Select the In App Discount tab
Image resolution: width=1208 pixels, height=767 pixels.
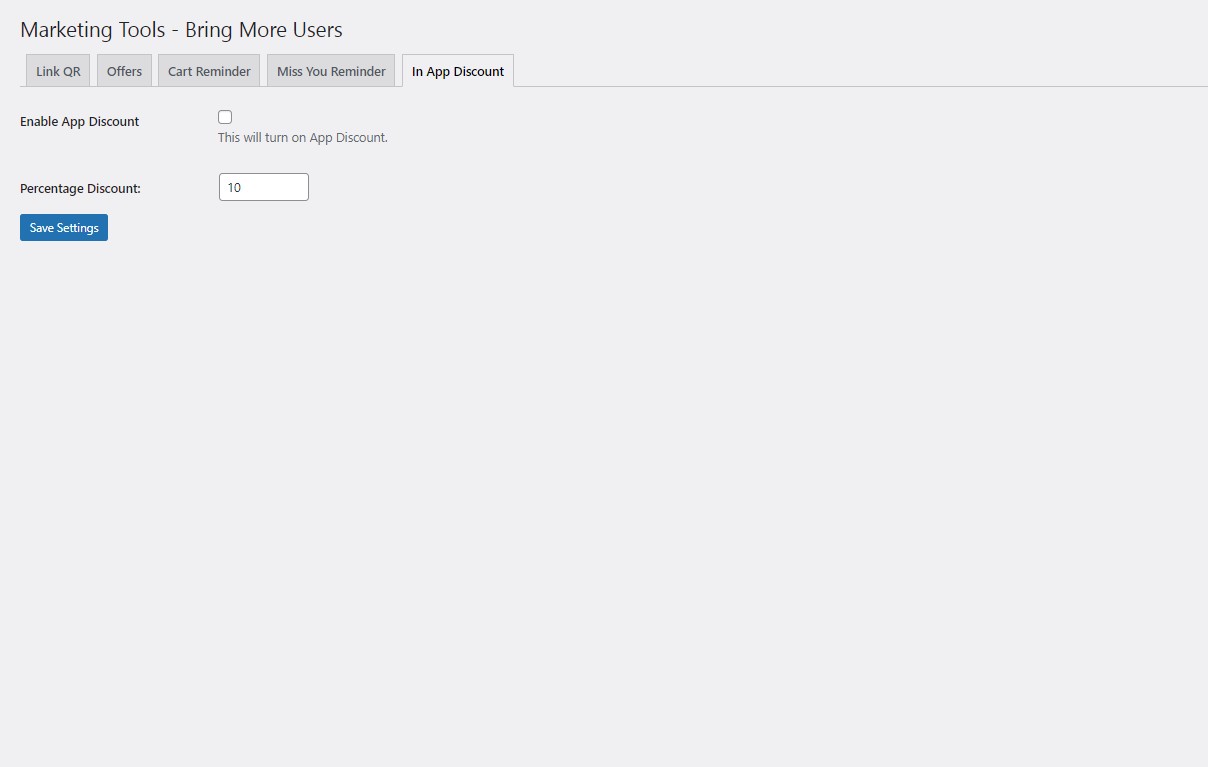click(x=458, y=71)
